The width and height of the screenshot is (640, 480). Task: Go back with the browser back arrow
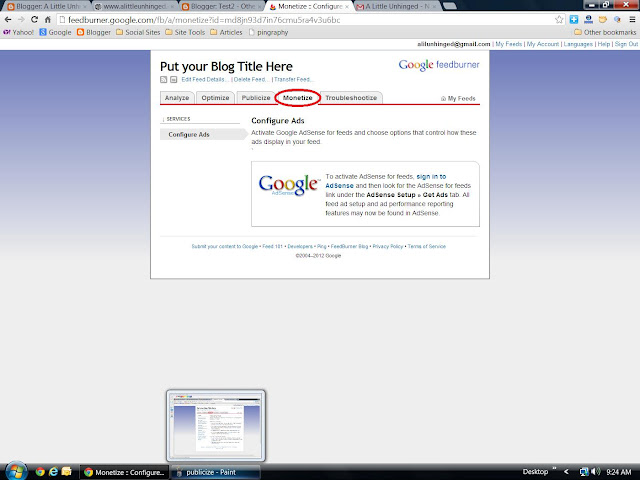coord(8,20)
